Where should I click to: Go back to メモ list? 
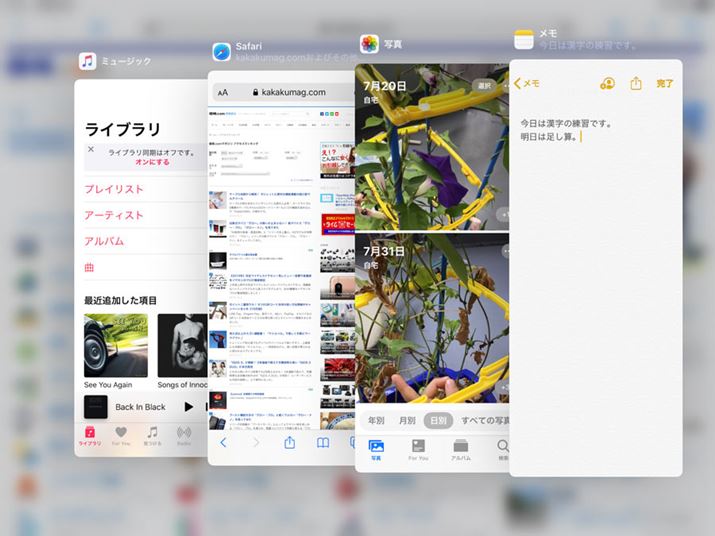[527, 84]
